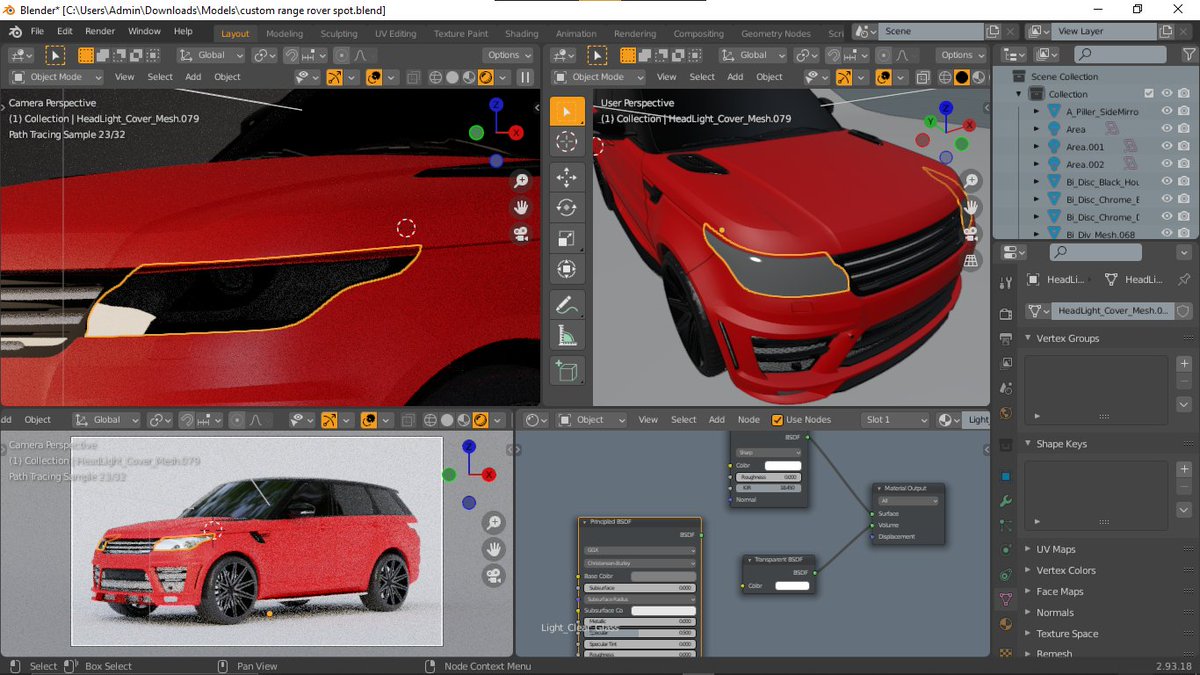Select the Transform tool in toolbar
The image size is (1200, 675).
click(x=567, y=268)
